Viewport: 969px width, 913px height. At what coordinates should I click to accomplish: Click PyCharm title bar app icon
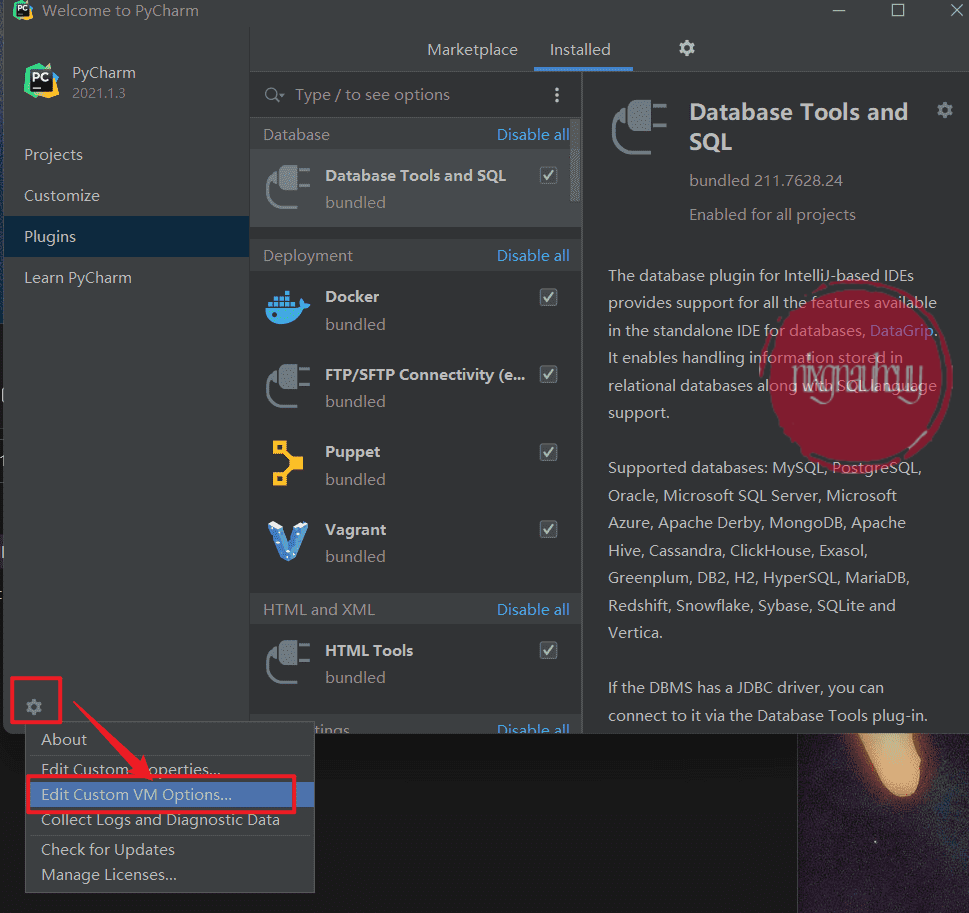point(23,11)
